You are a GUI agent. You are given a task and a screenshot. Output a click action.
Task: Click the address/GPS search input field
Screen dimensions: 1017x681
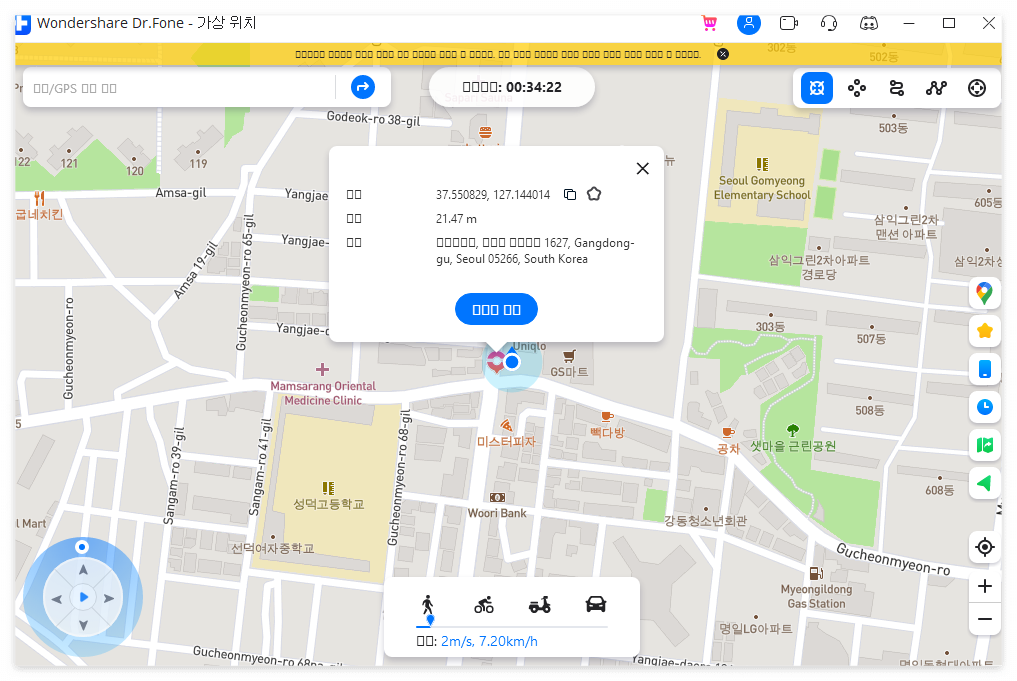click(x=180, y=88)
